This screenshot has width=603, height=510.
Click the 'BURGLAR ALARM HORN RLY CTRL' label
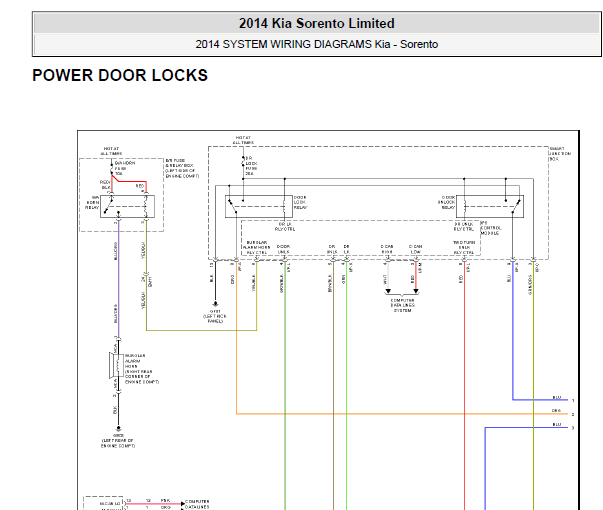[257, 247]
